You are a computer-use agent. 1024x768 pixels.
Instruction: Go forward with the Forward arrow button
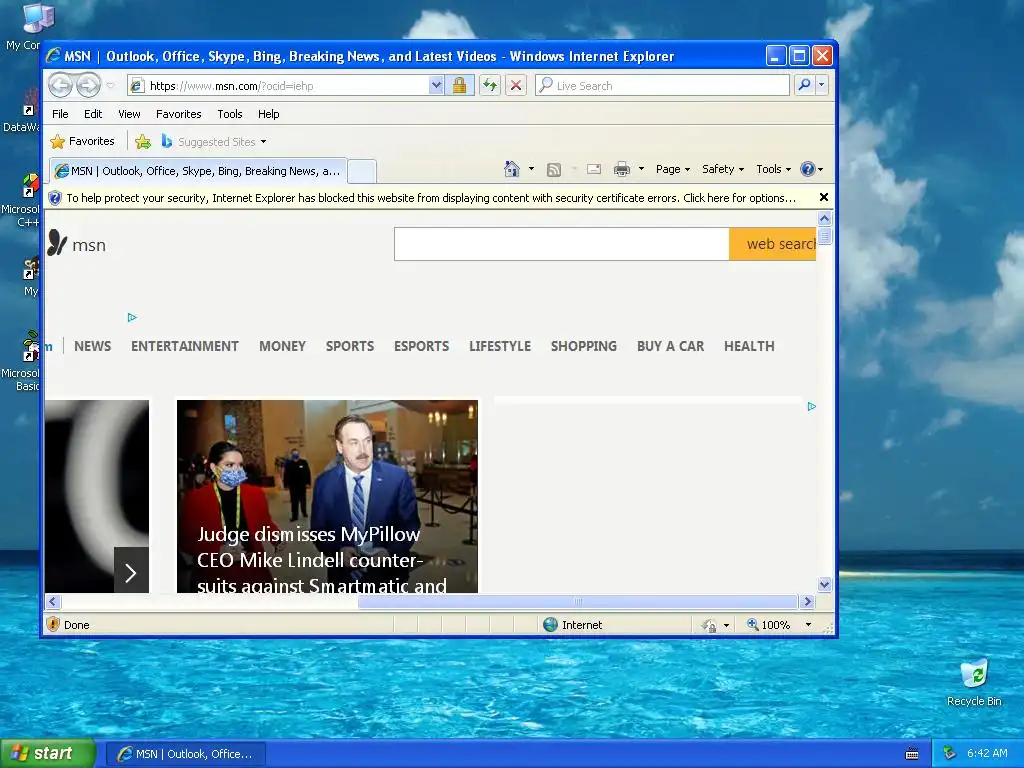[x=88, y=85]
